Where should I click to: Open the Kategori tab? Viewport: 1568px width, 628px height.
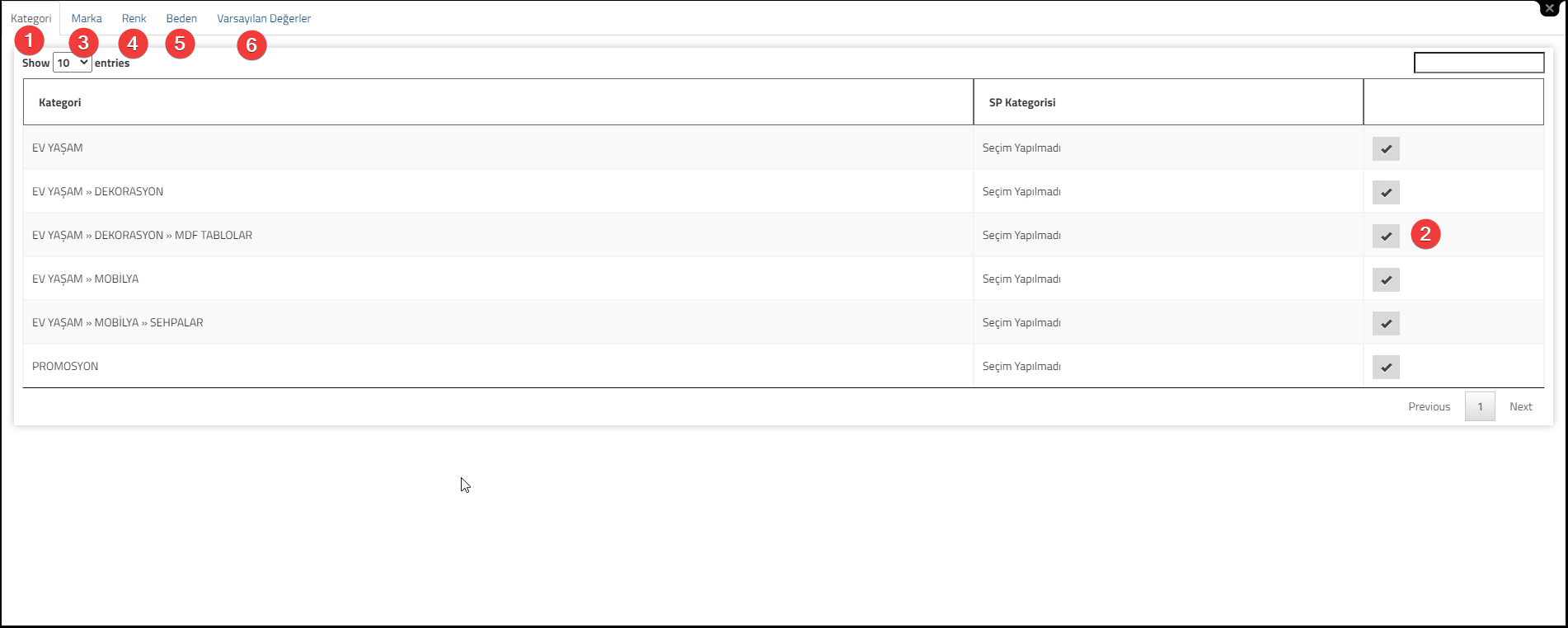[31, 18]
